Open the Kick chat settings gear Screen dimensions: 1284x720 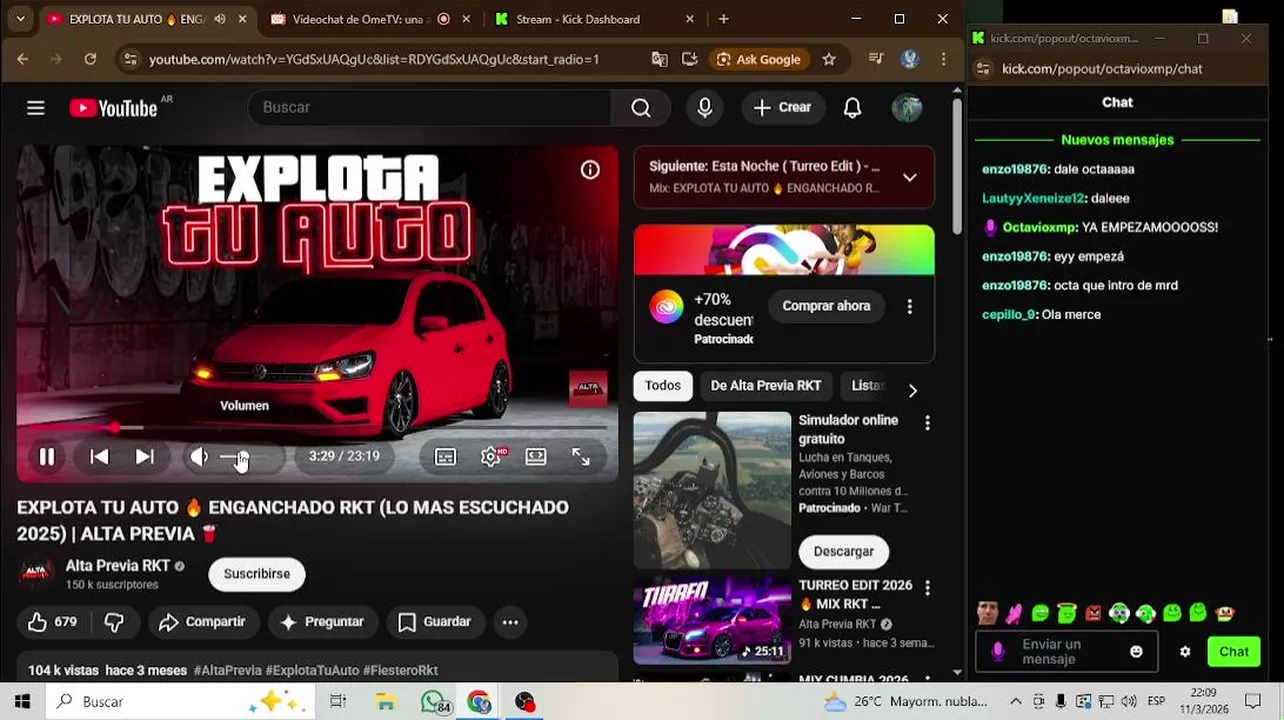1185,652
